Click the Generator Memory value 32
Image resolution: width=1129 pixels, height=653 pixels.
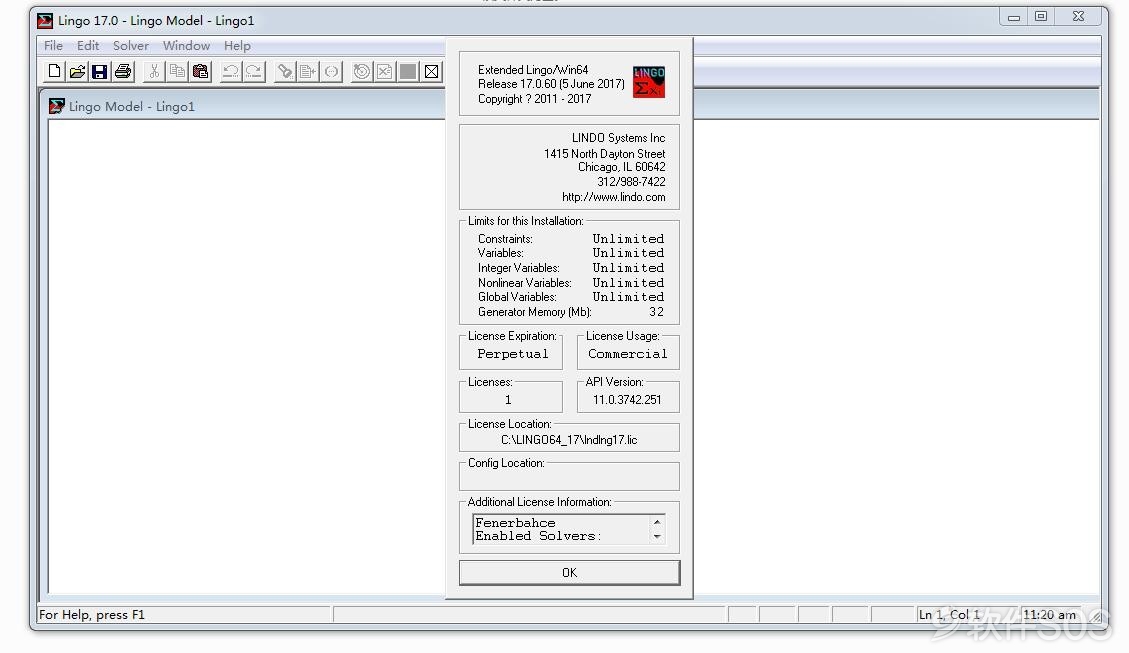click(657, 312)
